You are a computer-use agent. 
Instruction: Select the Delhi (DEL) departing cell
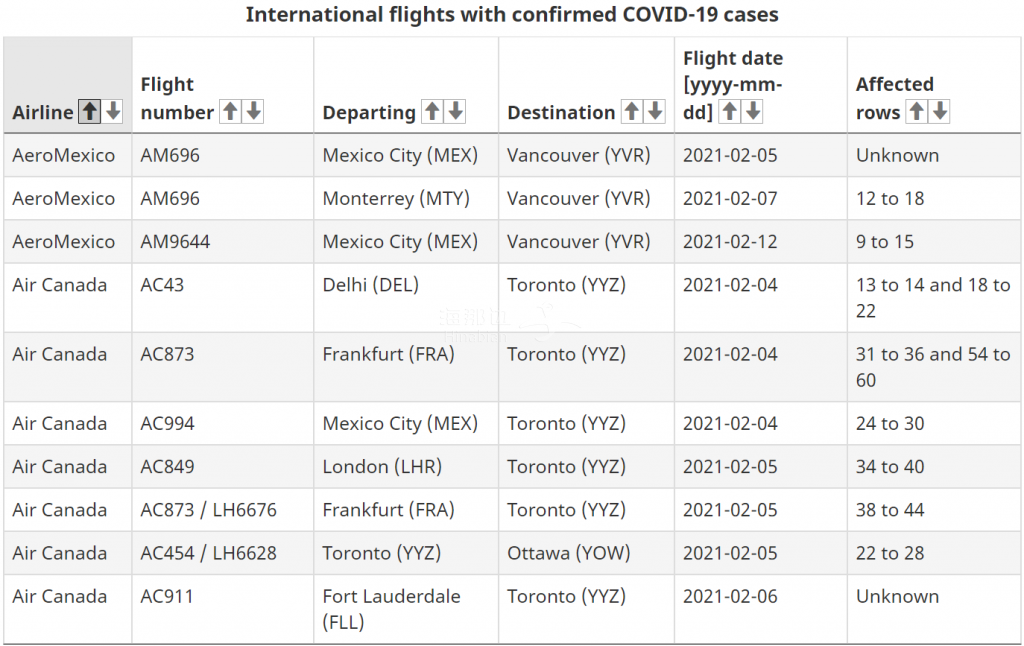[406, 298]
